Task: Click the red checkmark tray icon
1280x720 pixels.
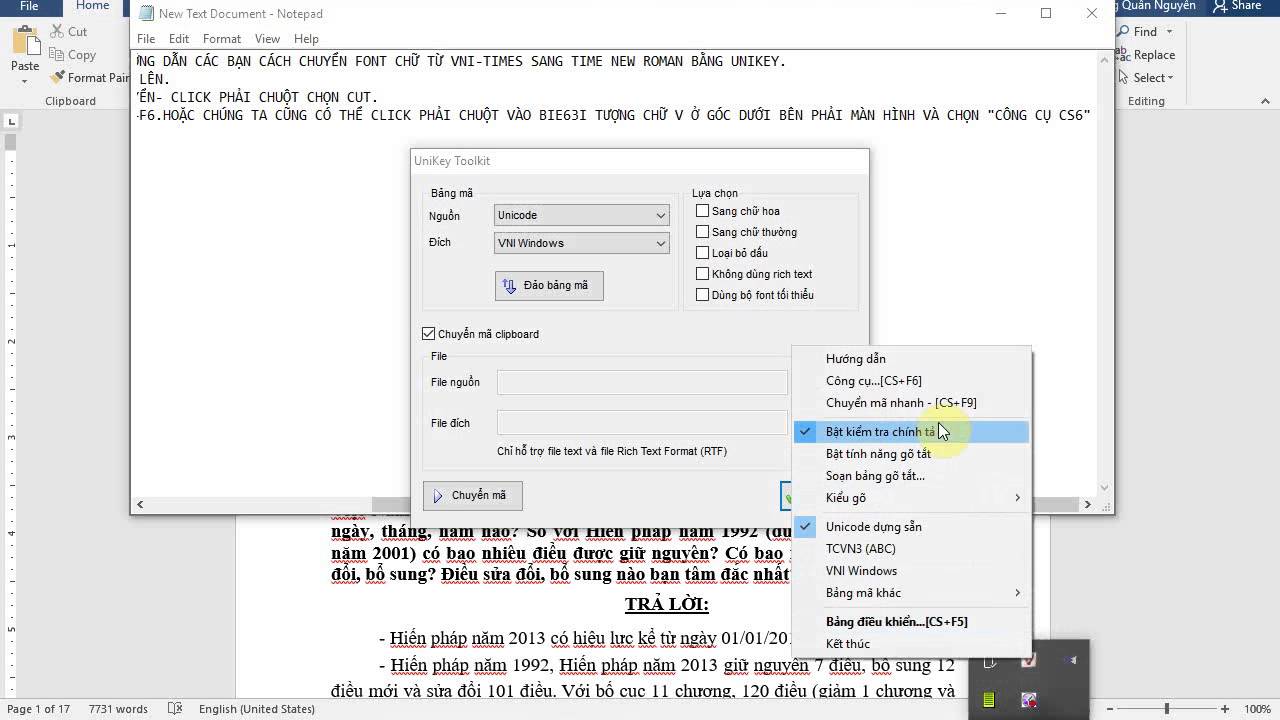Action: (1029, 661)
